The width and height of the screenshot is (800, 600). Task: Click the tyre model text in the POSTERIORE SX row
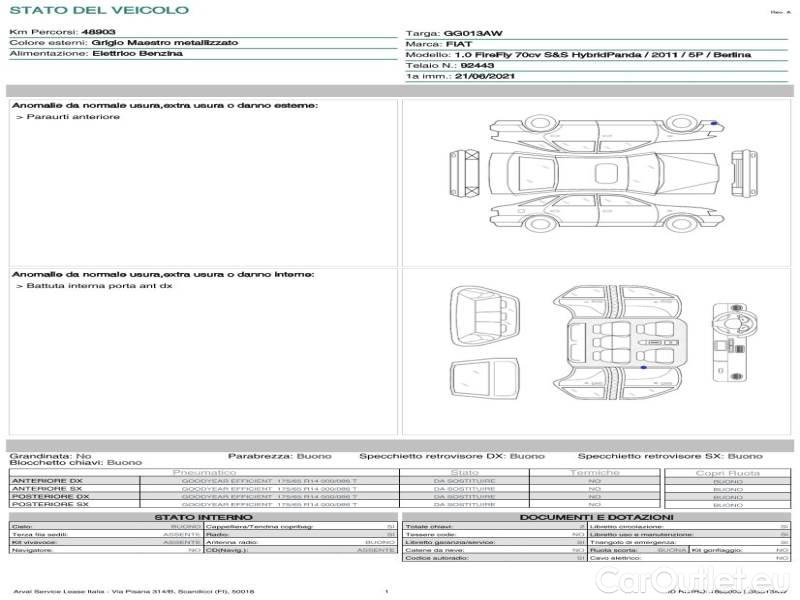[269, 505]
